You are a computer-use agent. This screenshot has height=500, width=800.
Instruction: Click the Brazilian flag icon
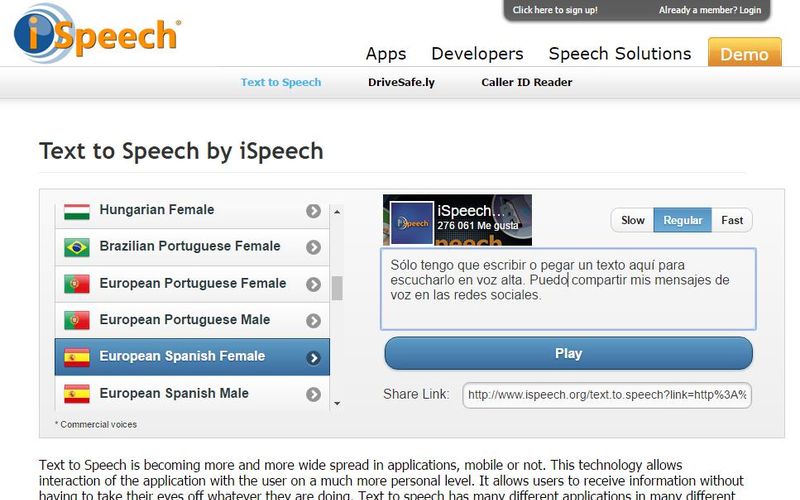pyautogui.click(x=77, y=247)
